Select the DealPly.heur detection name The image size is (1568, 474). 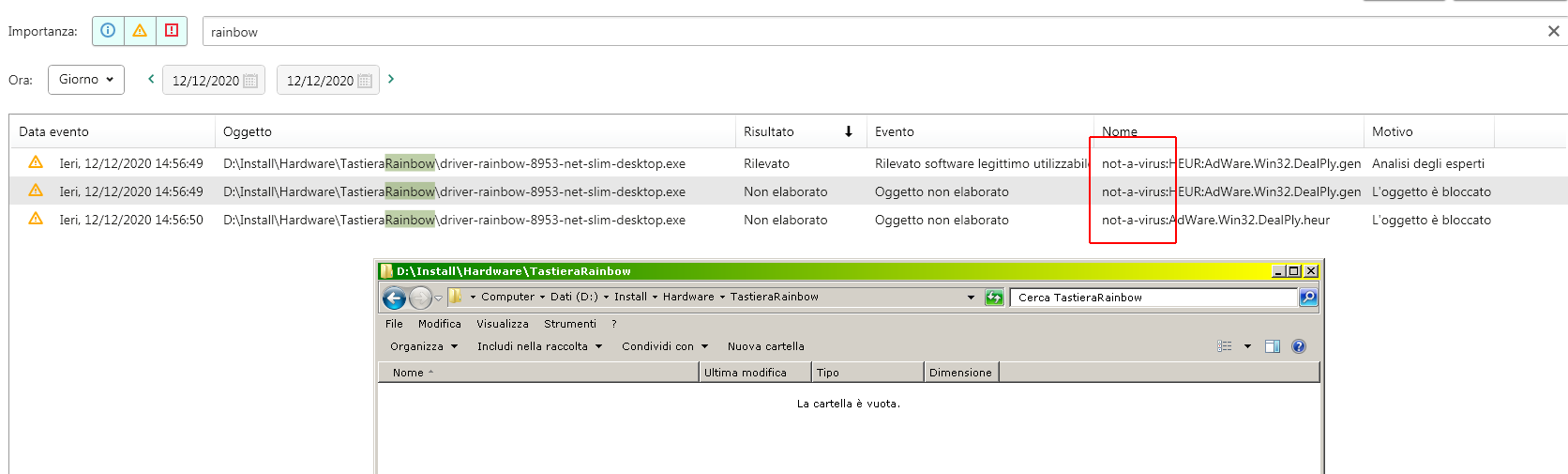click(1215, 220)
